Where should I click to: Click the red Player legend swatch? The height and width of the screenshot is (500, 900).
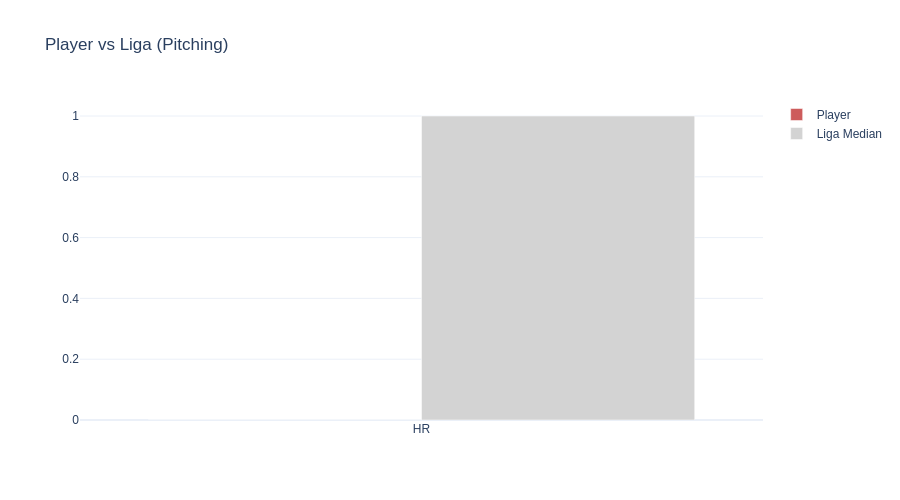click(796, 115)
